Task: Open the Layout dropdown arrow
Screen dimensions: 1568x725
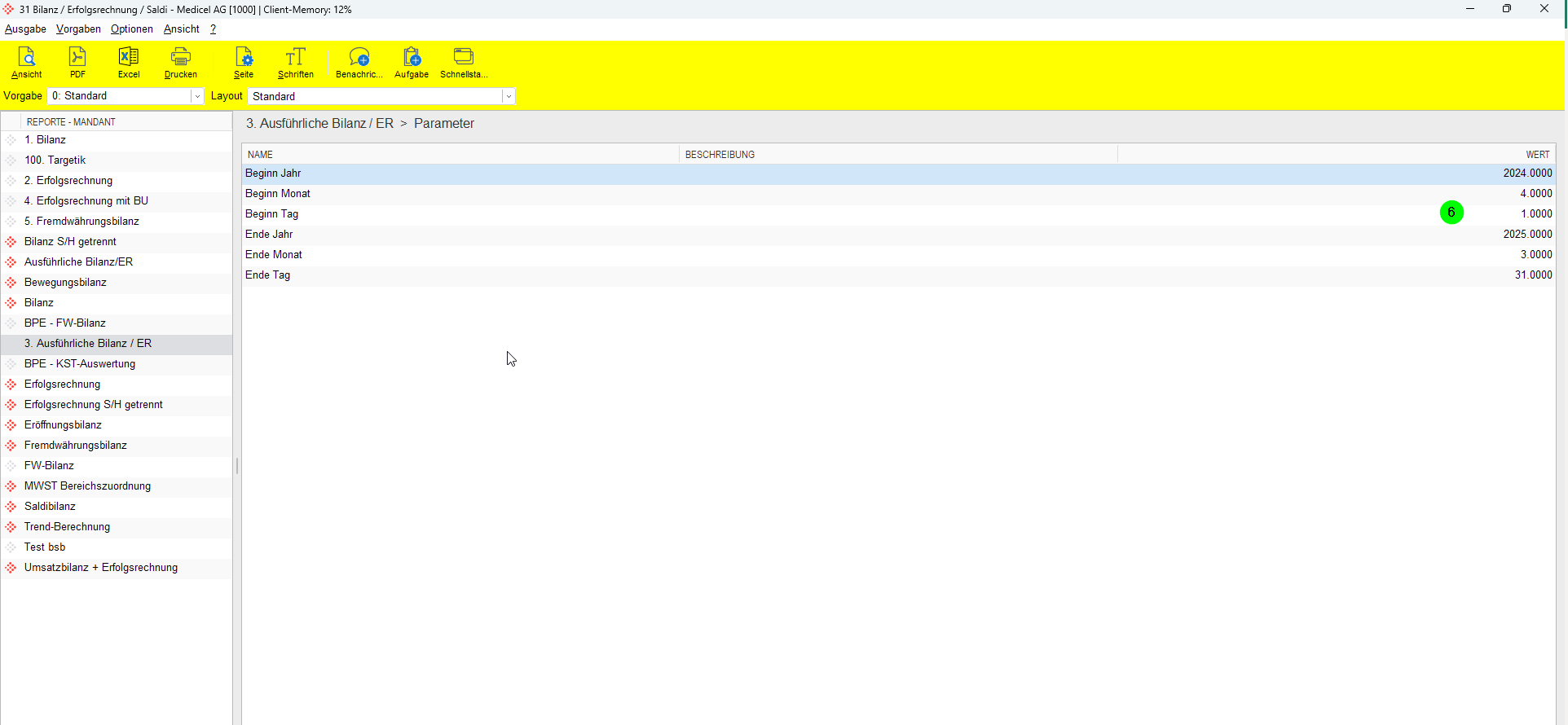Action: 509,96
